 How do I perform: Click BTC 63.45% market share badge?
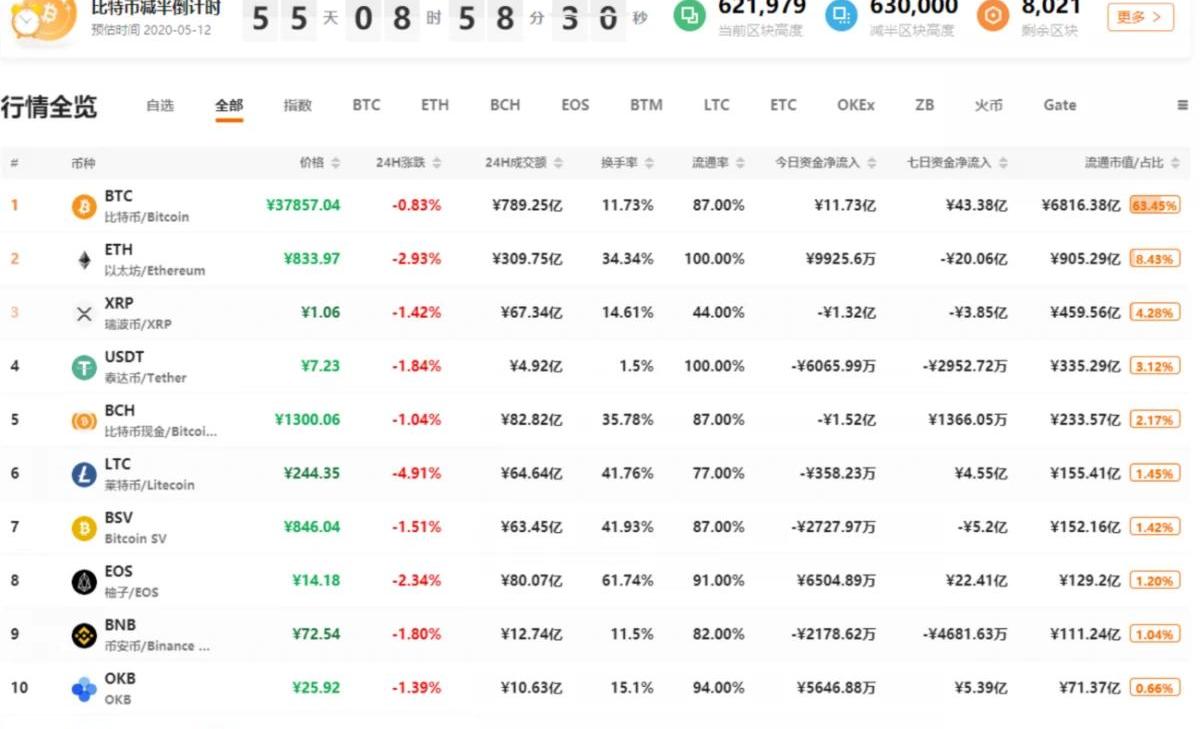[x=1154, y=205]
